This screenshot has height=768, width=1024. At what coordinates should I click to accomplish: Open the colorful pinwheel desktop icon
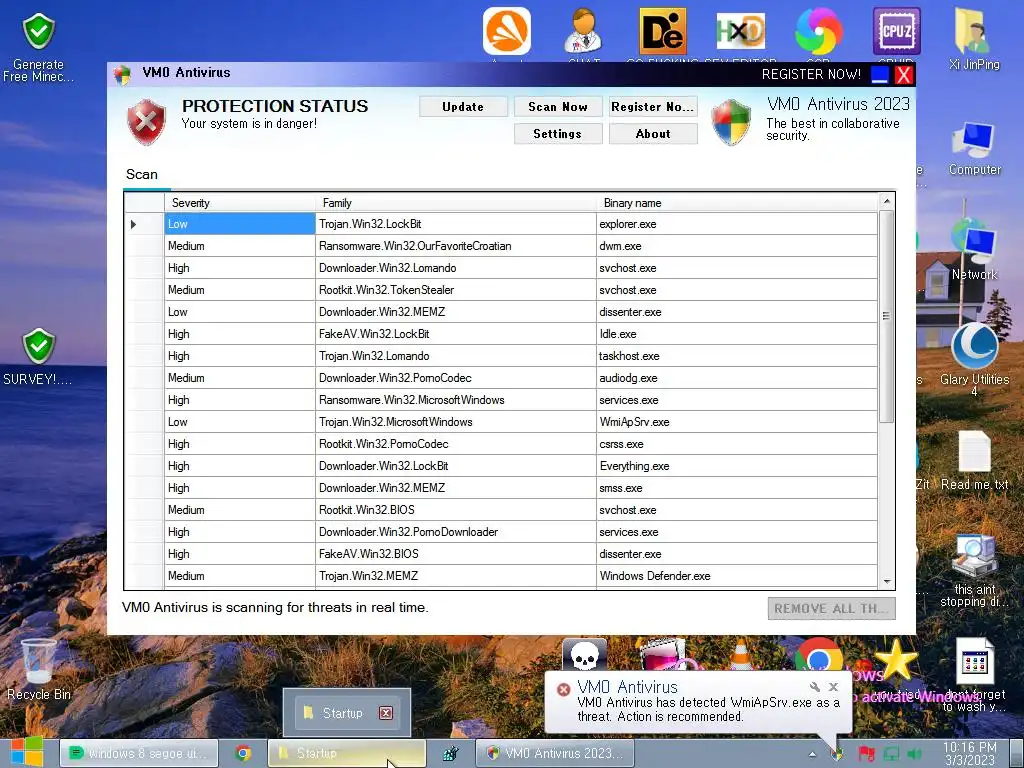pyautogui.click(x=818, y=31)
